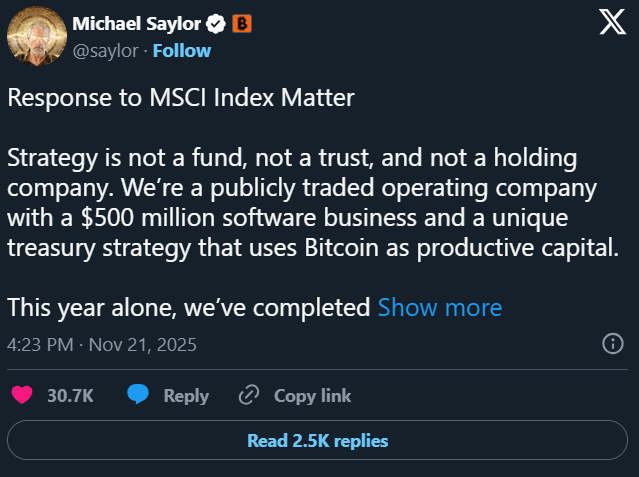Viewport: 639px width, 477px height.
Task: Like the tweet with the heart icon
Action: pyautogui.click(x=21, y=396)
